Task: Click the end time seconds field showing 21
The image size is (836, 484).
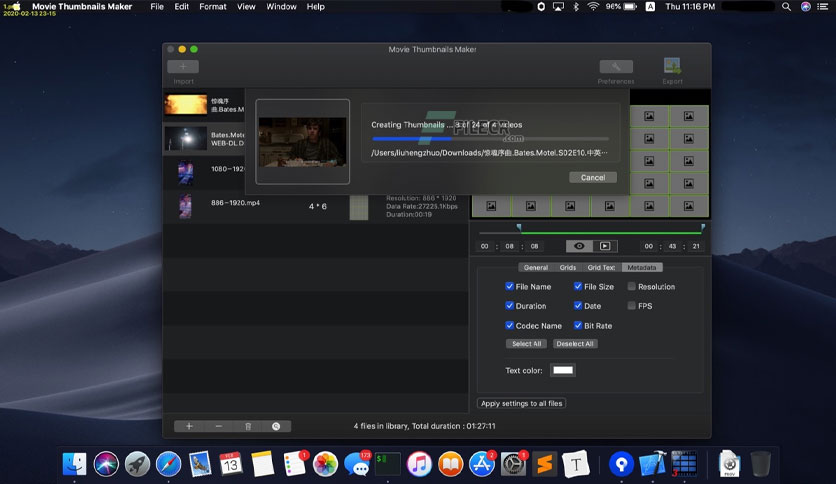Action: [696, 246]
